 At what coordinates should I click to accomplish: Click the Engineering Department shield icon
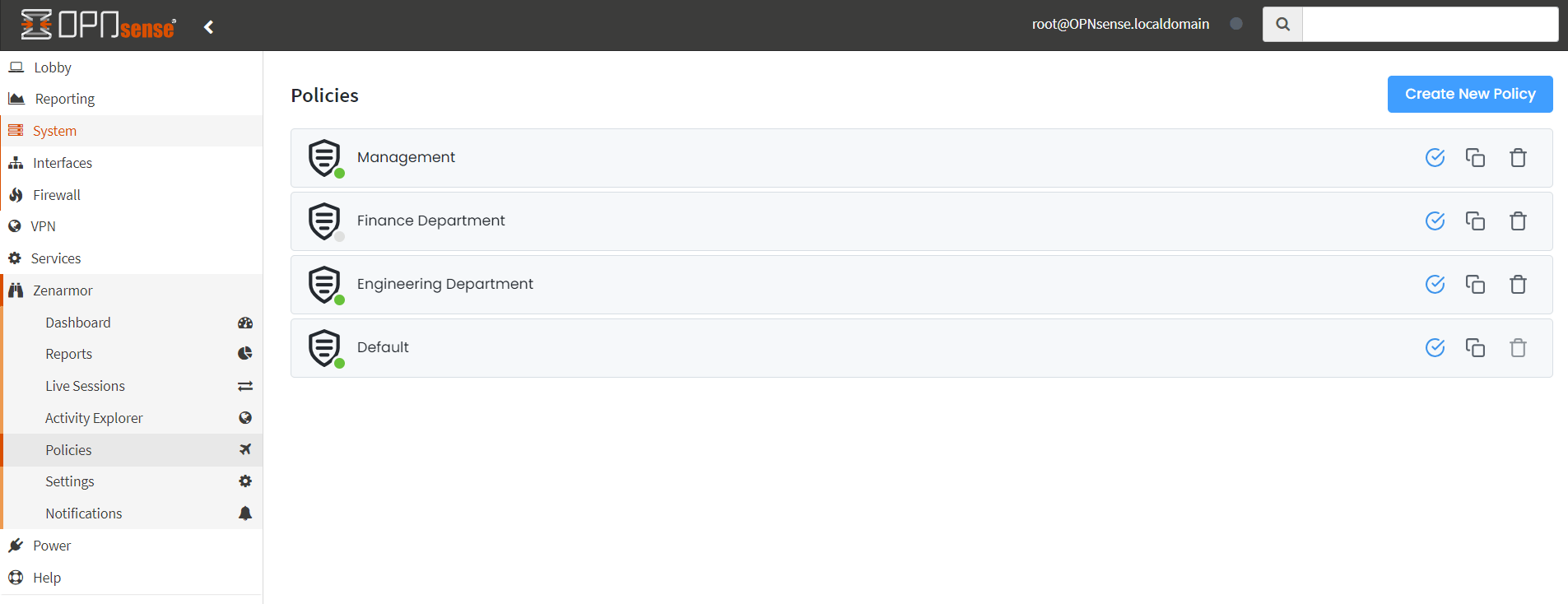point(324,284)
